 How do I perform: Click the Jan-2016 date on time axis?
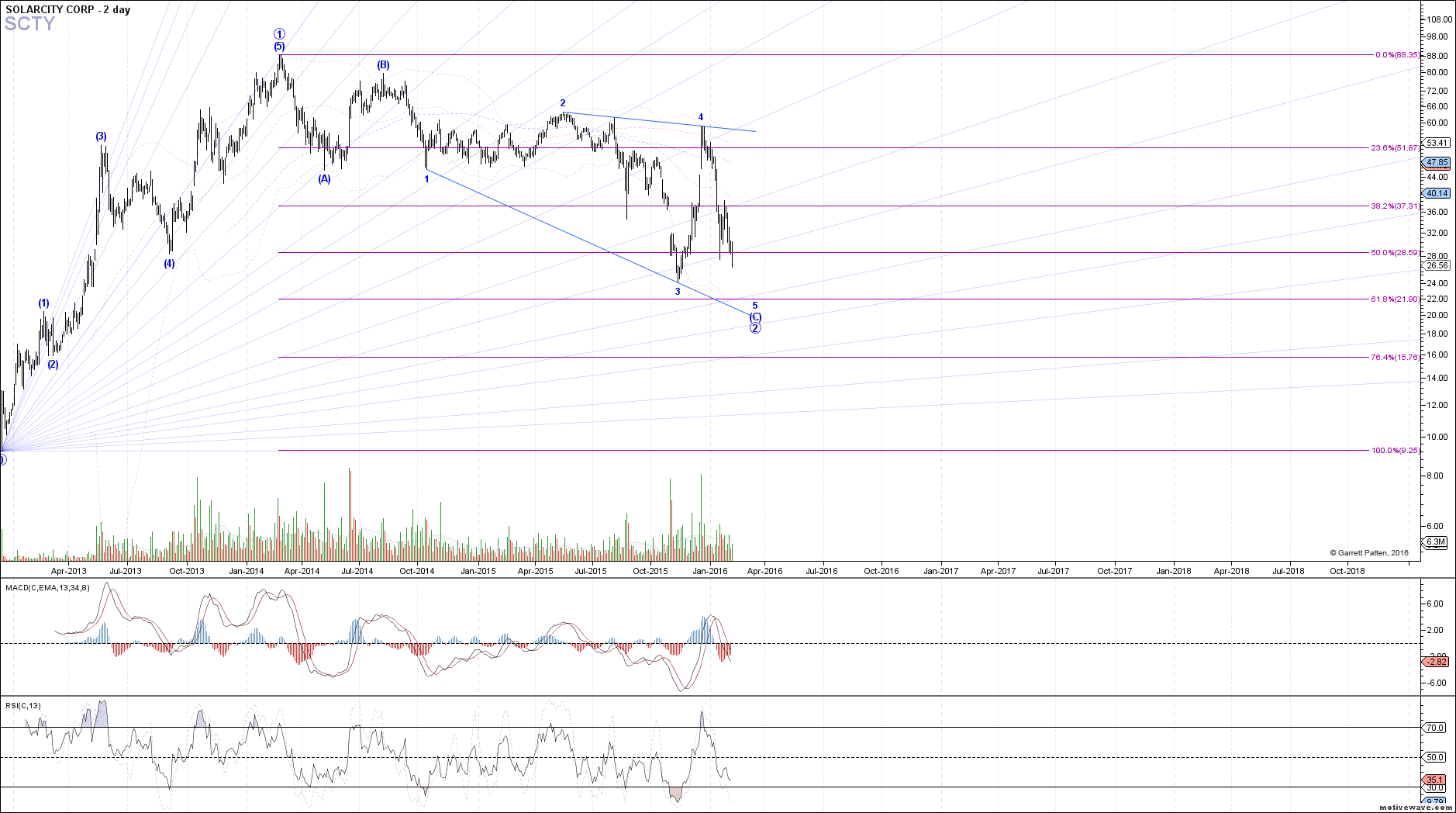pyautogui.click(x=709, y=571)
